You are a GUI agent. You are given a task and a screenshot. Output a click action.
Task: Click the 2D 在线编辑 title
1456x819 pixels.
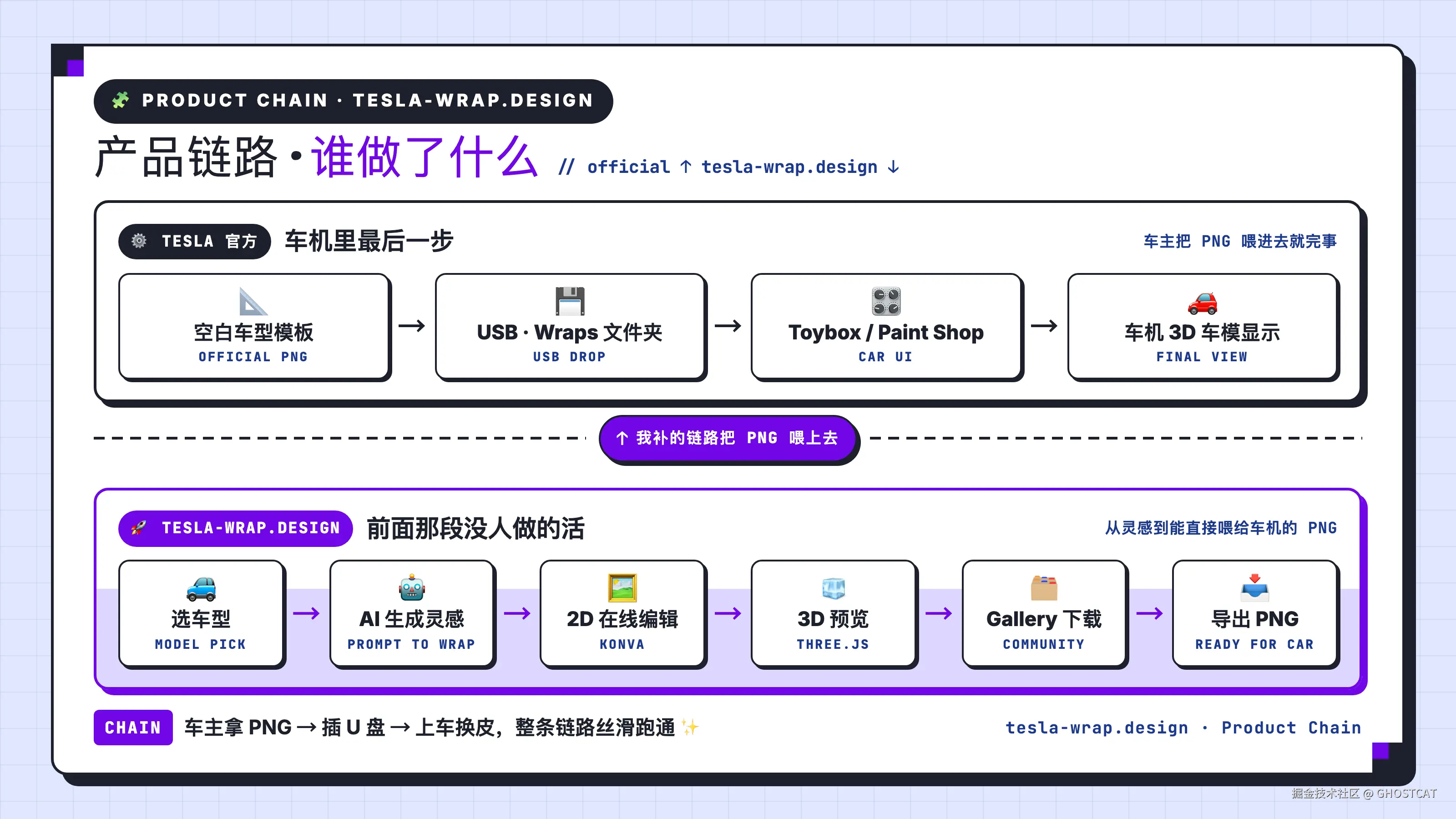click(x=622, y=619)
